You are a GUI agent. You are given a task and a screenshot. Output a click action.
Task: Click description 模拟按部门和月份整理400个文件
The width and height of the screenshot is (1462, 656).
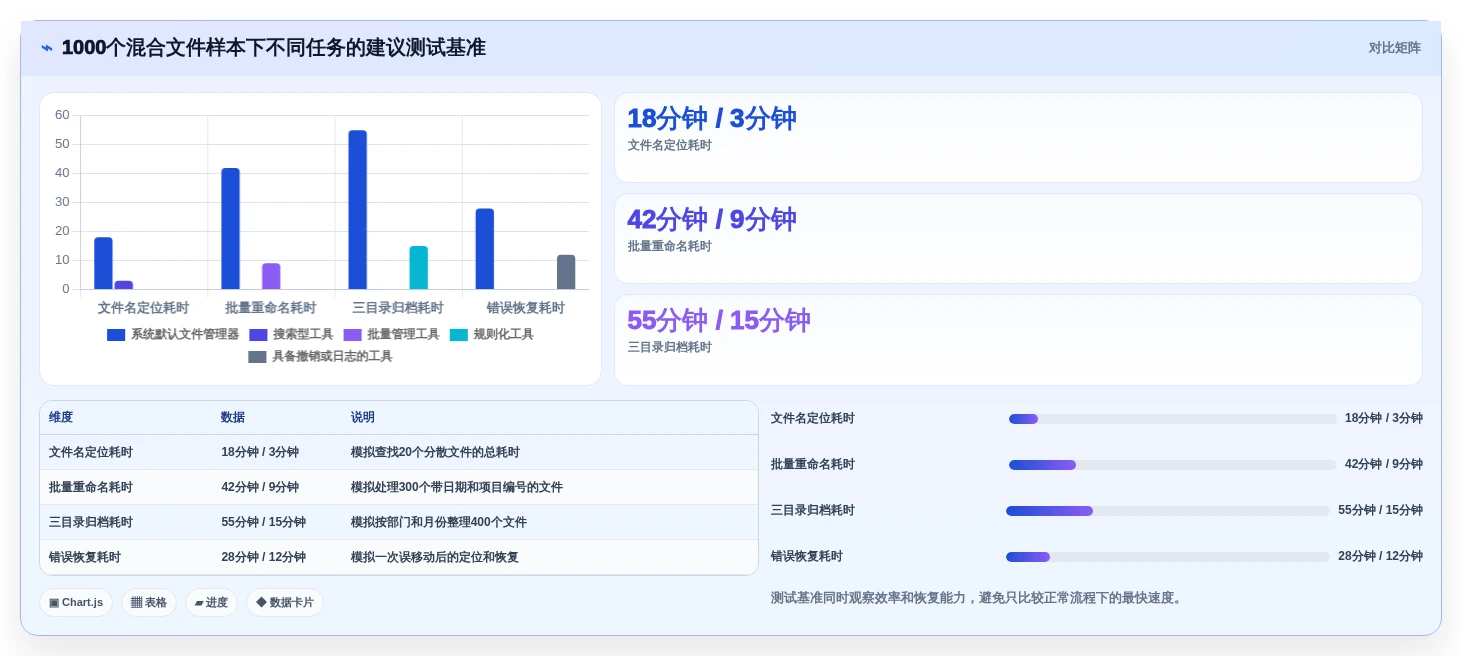click(439, 523)
